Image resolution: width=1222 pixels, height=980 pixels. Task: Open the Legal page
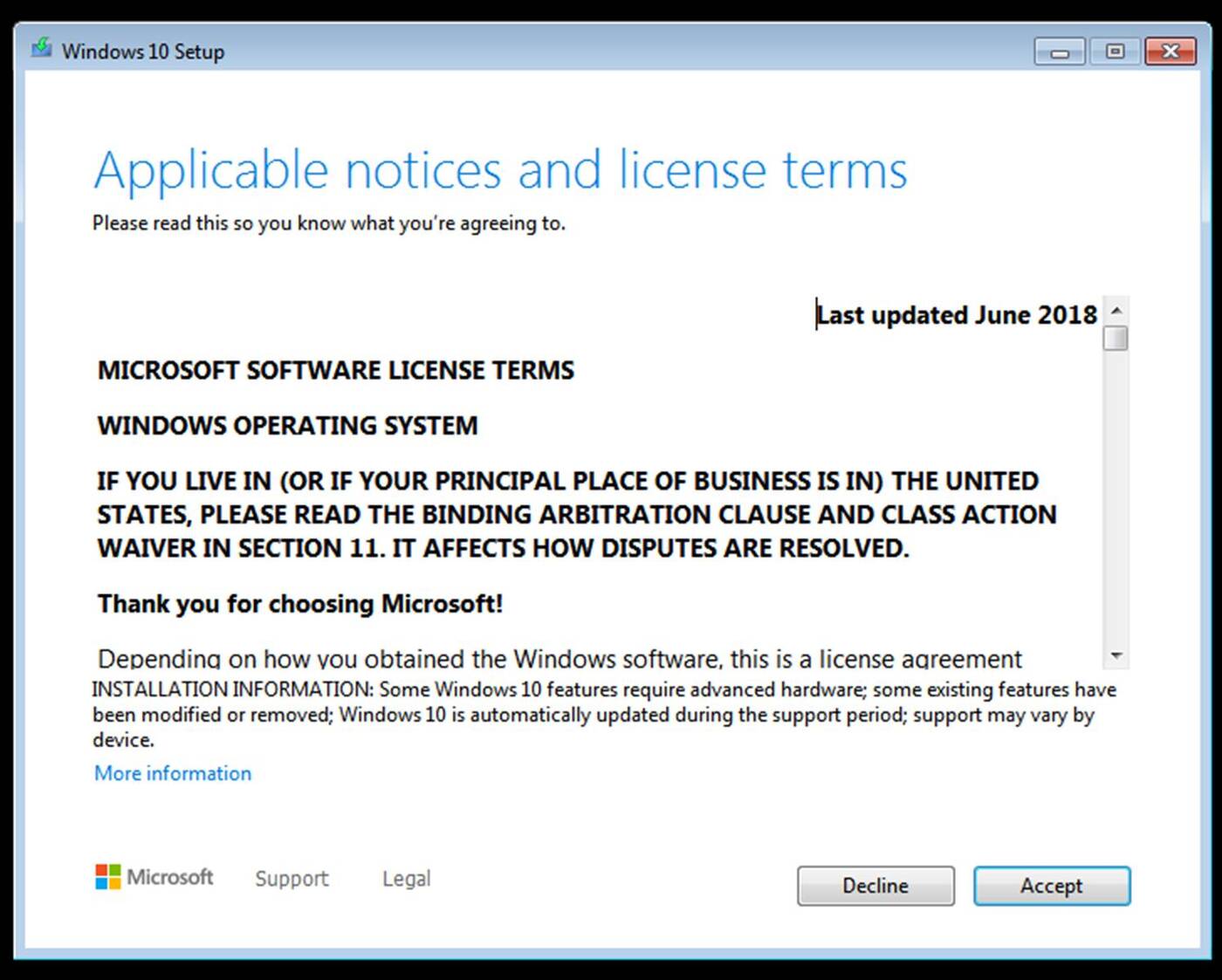pyautogui.click(x=406, y=878)
